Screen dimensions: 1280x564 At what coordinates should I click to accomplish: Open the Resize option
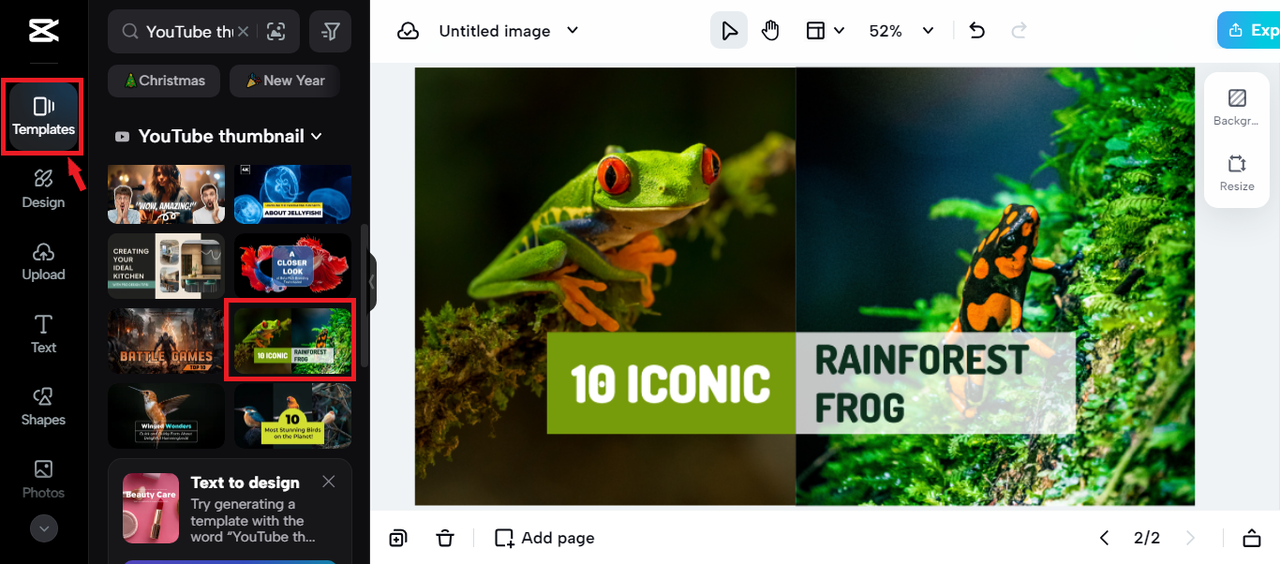(1237, 172)
